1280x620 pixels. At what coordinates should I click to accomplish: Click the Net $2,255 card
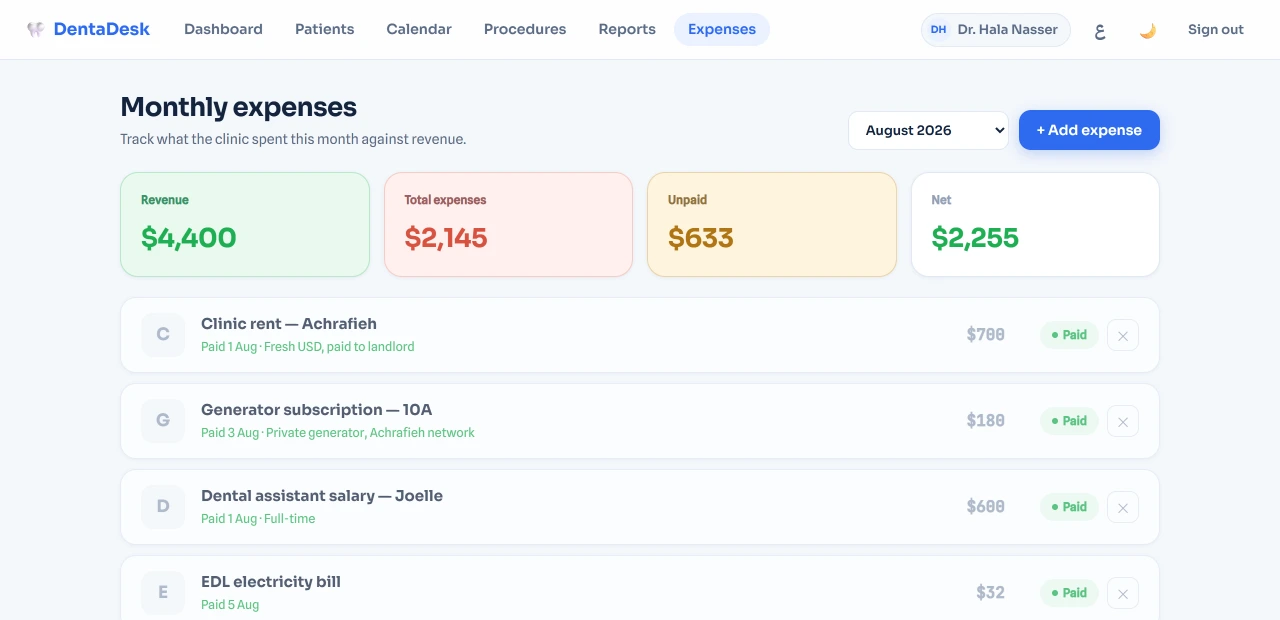1035,225
